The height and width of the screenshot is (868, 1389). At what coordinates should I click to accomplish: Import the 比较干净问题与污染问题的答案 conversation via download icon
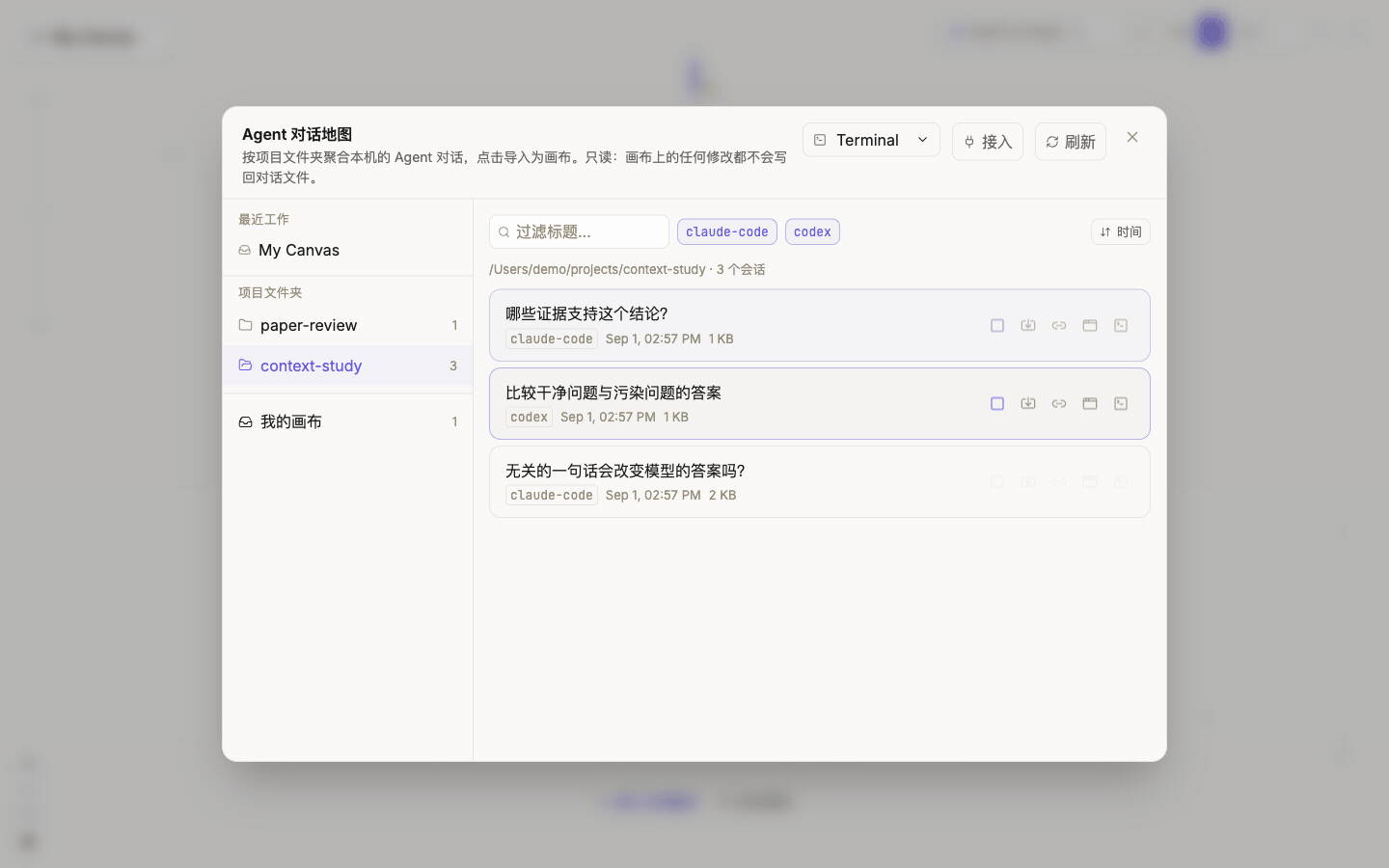click(x=1028, y=404)
